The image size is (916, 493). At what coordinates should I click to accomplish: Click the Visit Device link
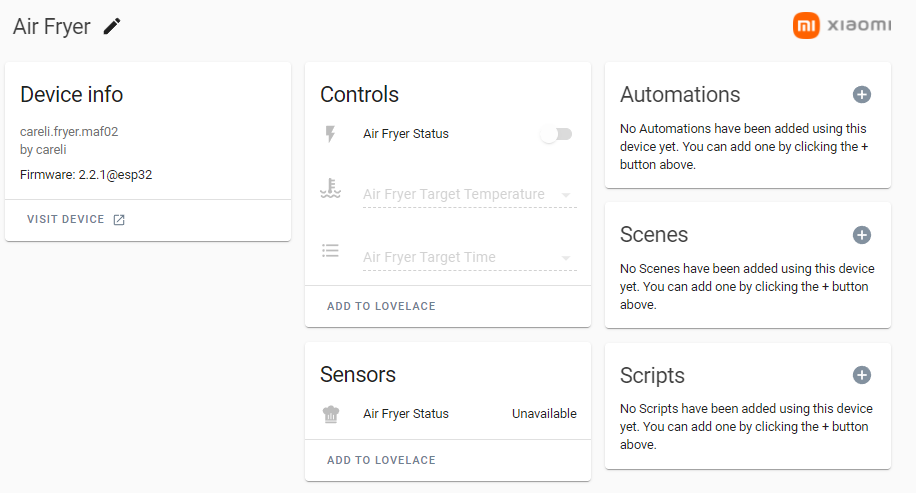click(66, 220)
